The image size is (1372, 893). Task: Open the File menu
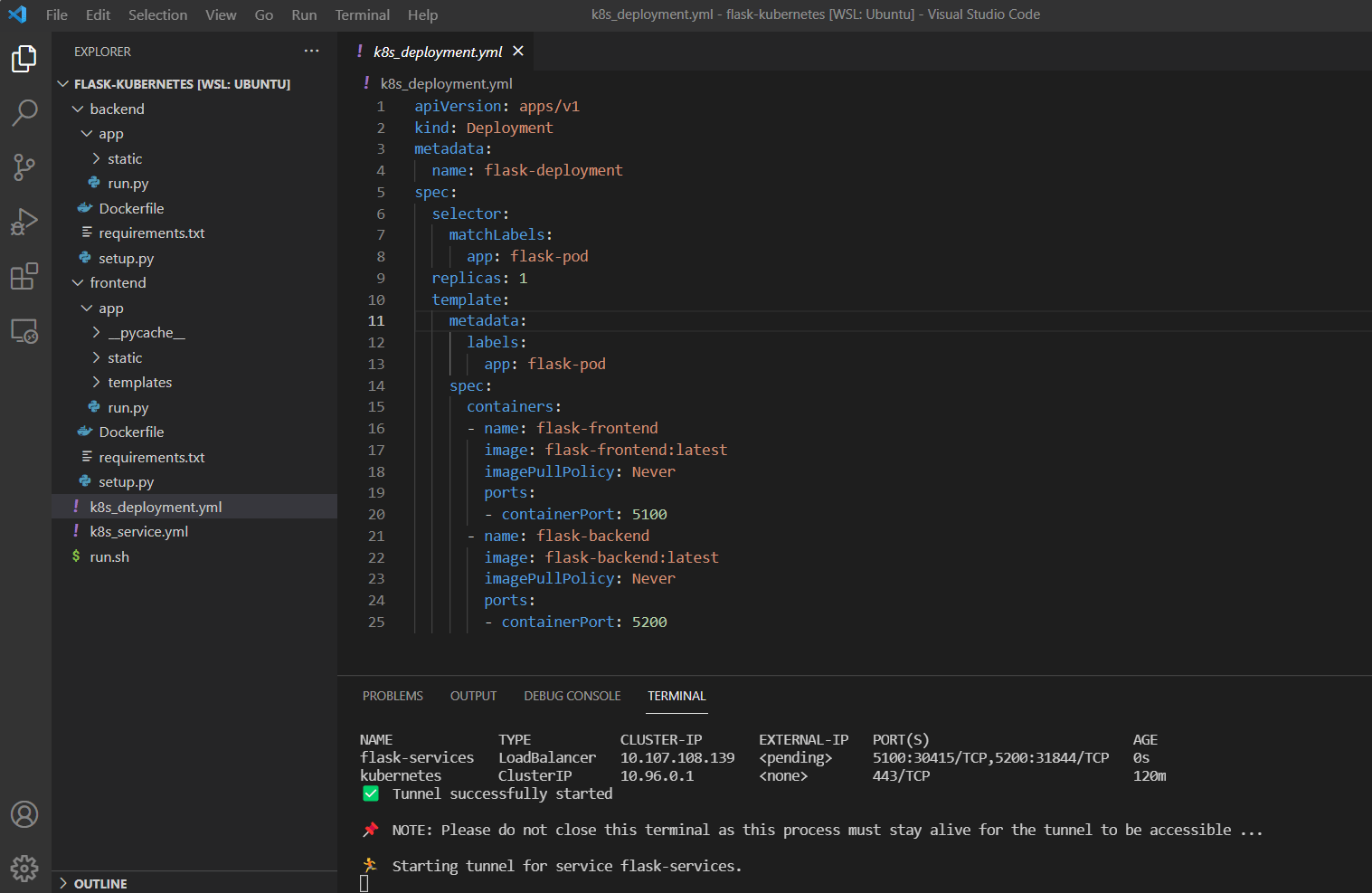coord(57,14)
